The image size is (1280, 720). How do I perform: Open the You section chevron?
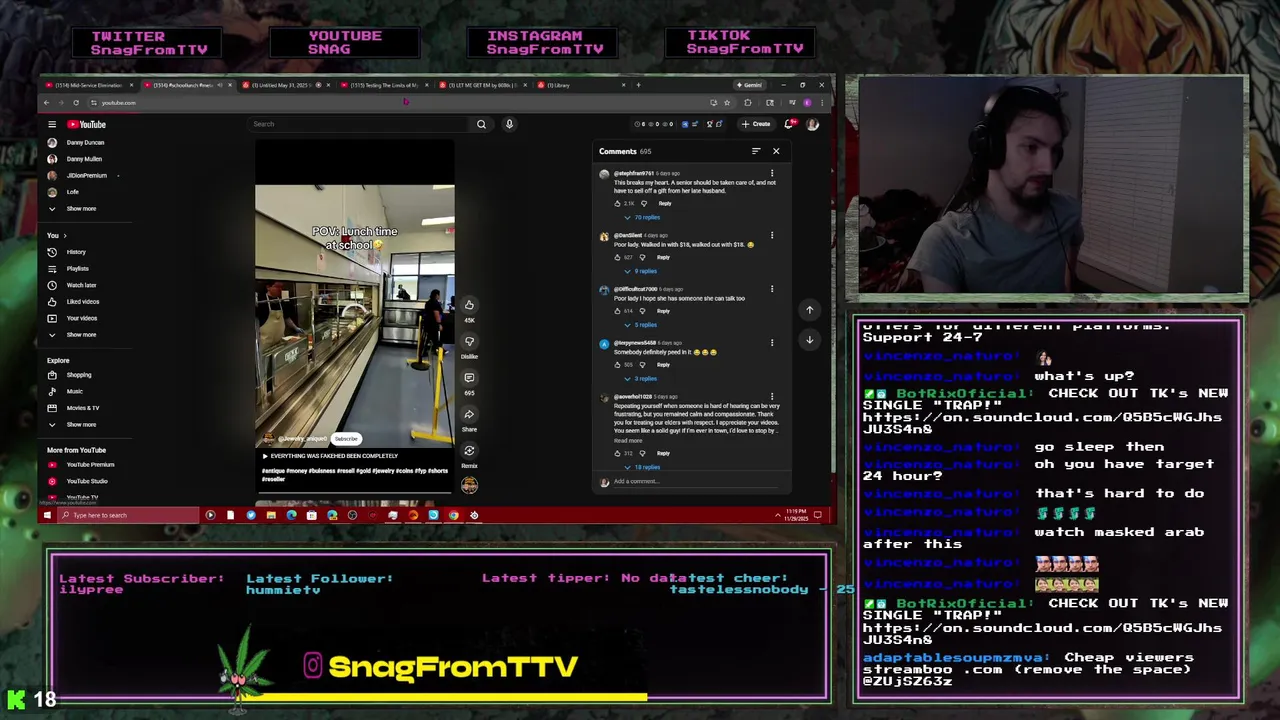pos(65,236)
